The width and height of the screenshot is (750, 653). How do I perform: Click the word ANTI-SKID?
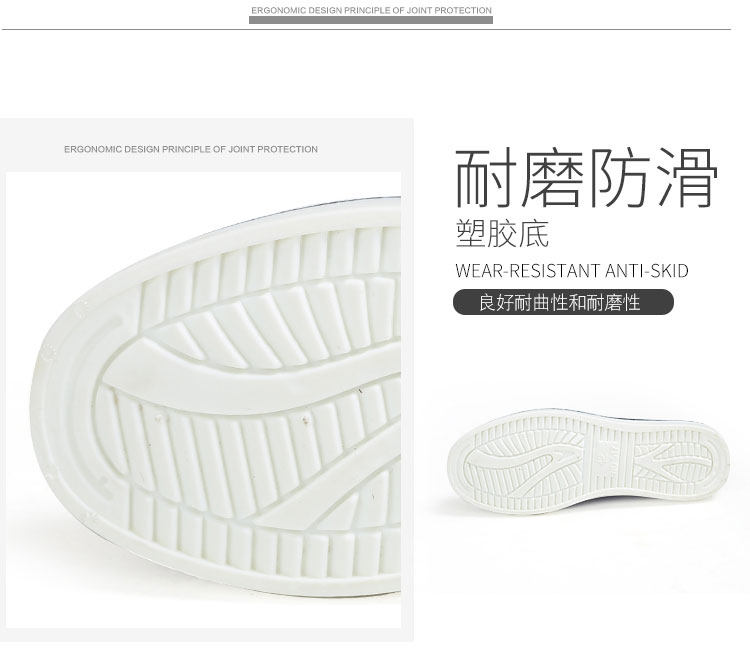[647, 271]
